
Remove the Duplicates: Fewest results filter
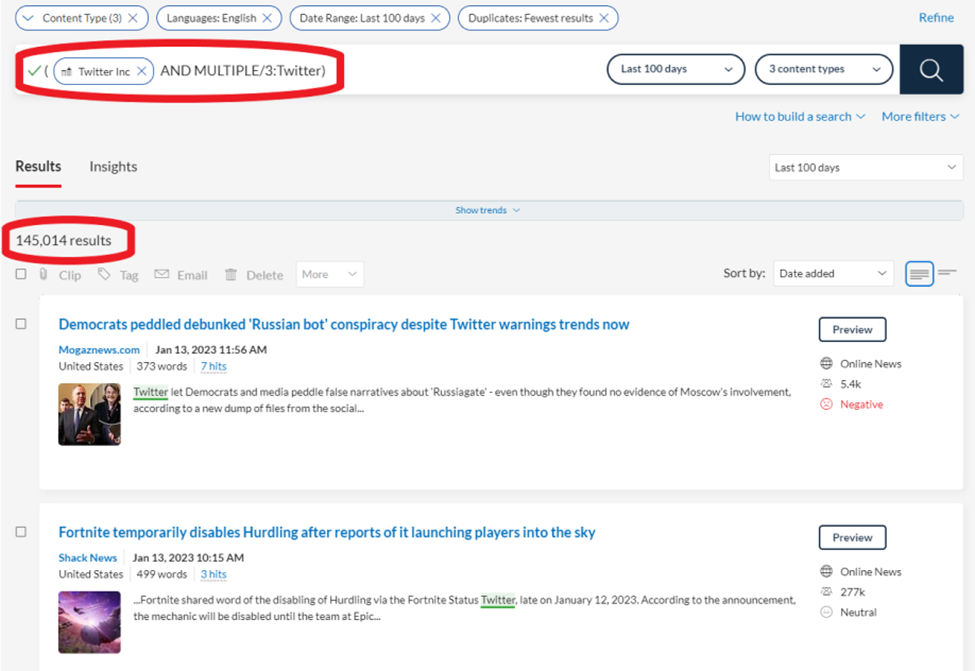[x=604, y=18]
